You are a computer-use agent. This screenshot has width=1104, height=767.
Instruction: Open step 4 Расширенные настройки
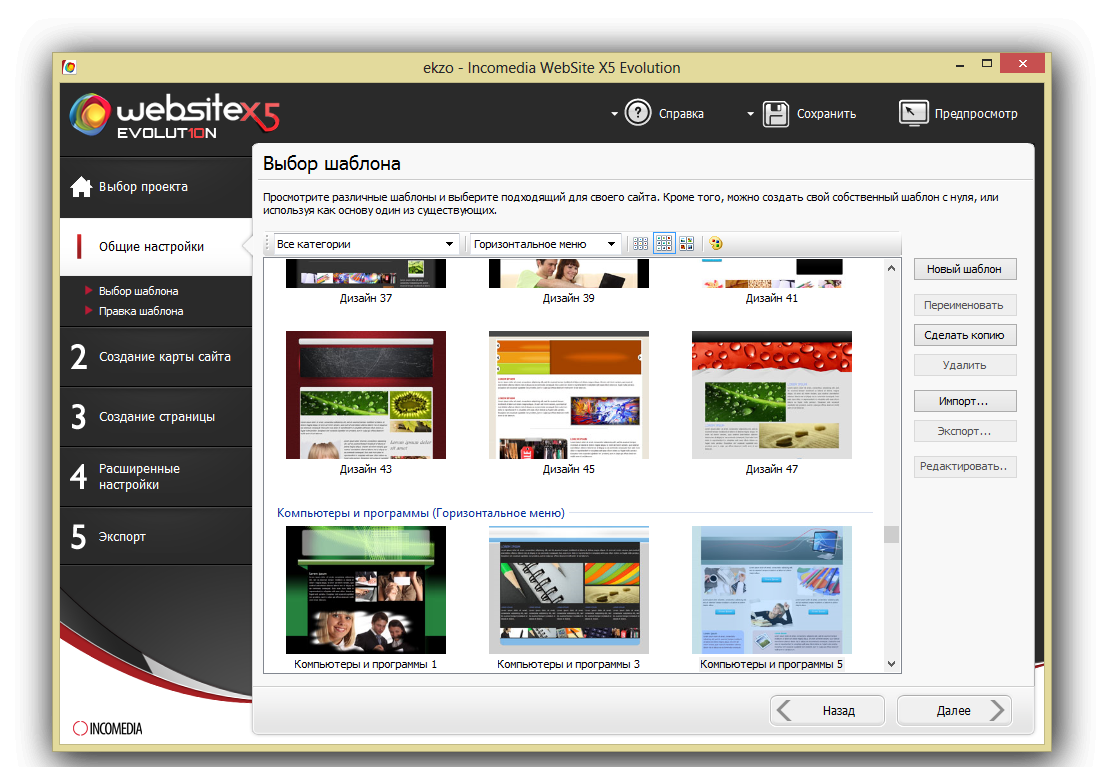156,476
